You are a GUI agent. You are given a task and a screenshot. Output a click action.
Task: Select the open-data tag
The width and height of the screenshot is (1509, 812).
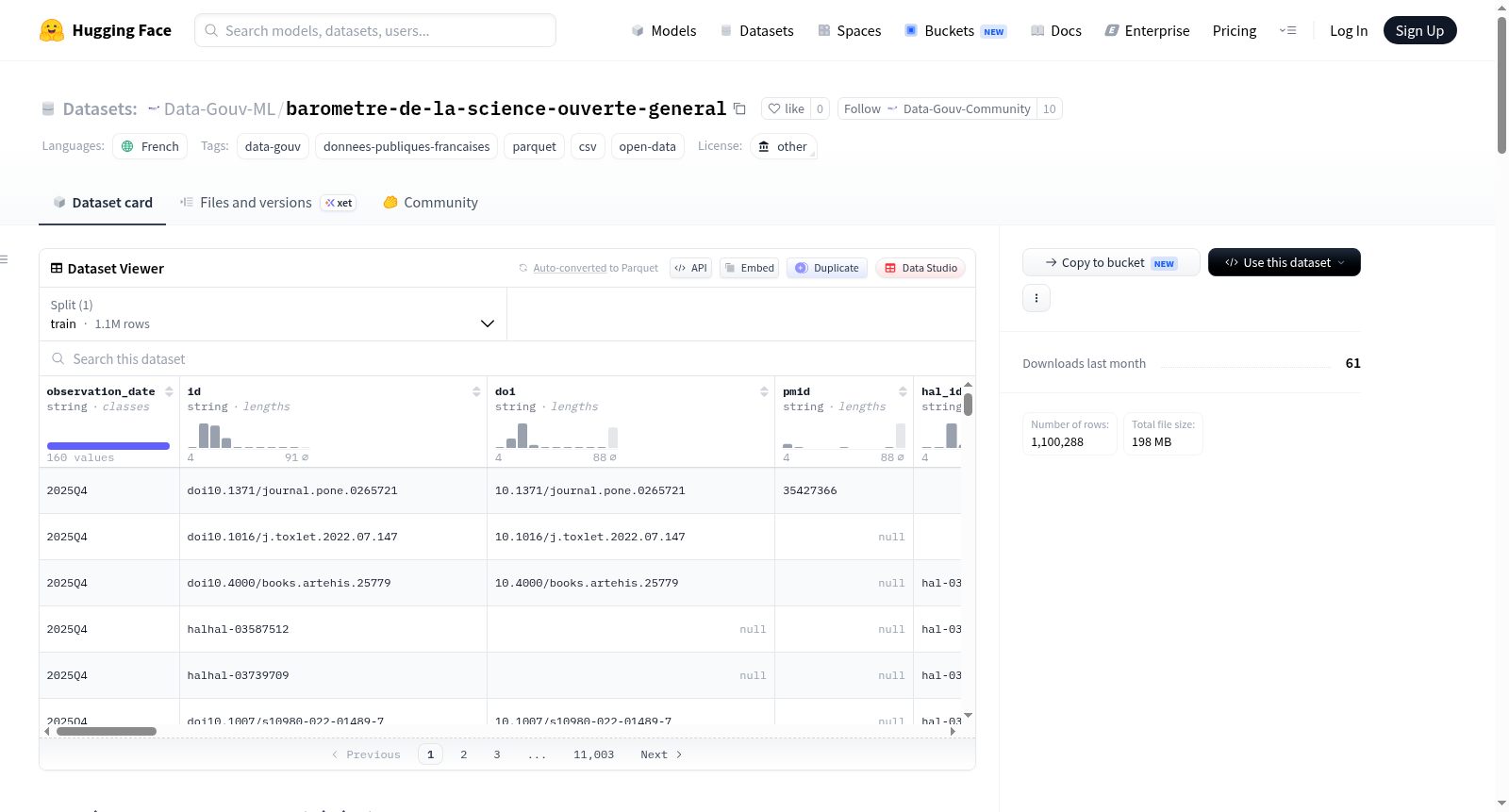click(647, 146)
